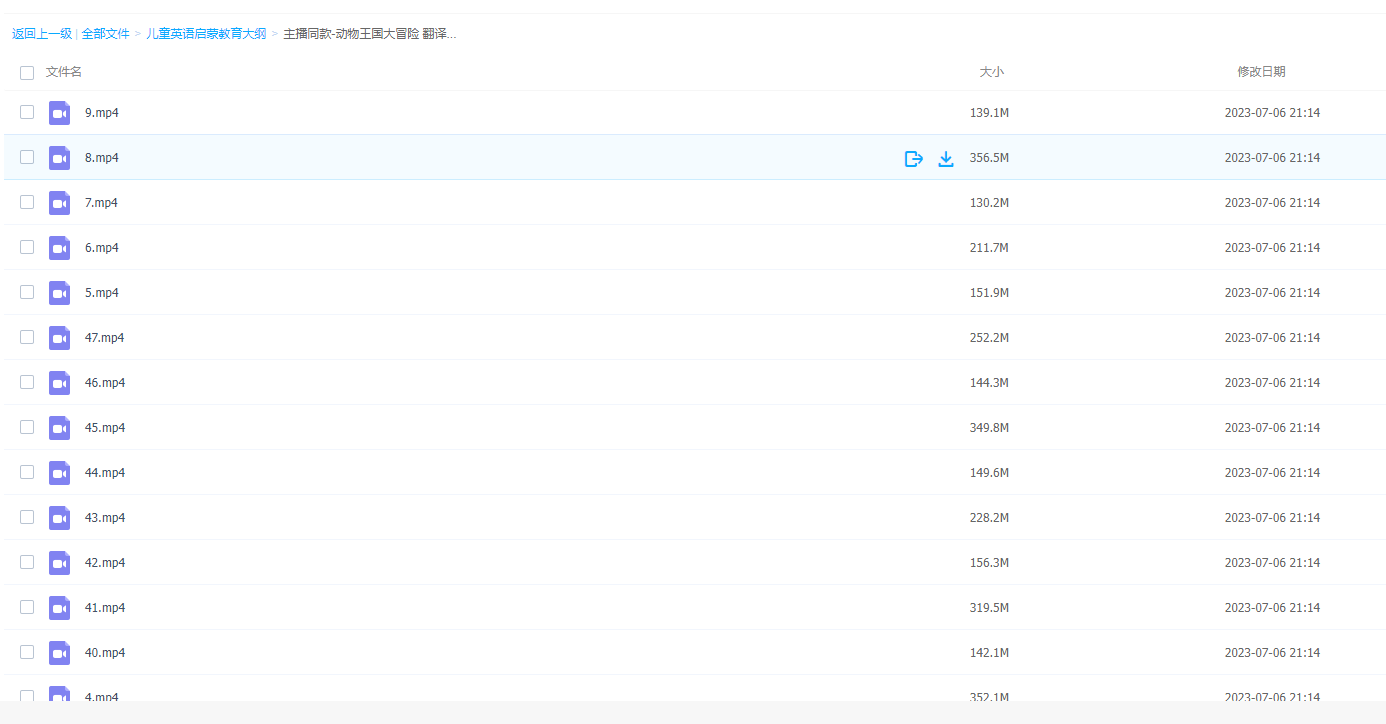Screen dimensions: 1386x724
Task: Sort by the 文件名 column header
Action: pos(64,72)
